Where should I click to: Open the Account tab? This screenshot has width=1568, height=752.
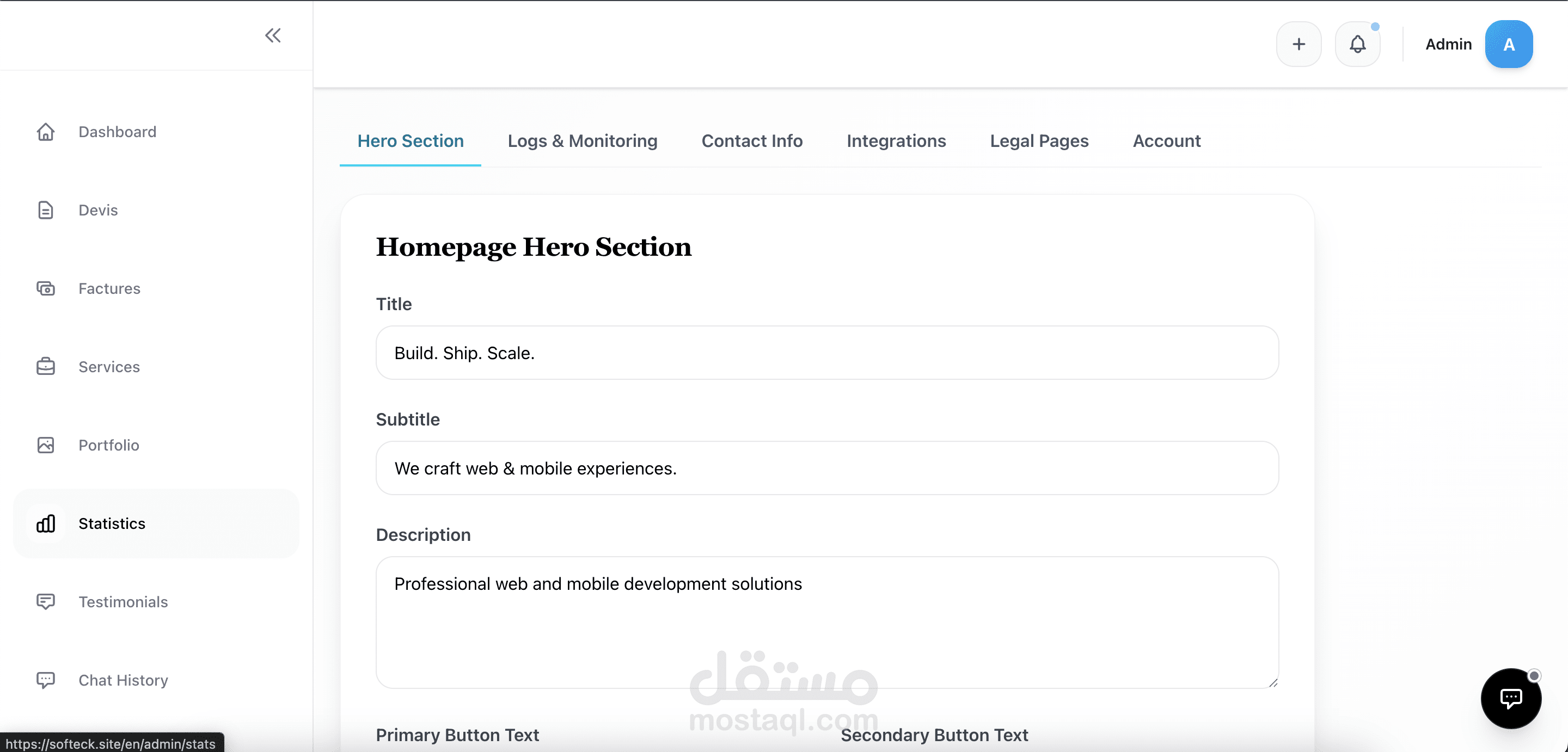coord(1166,141)
